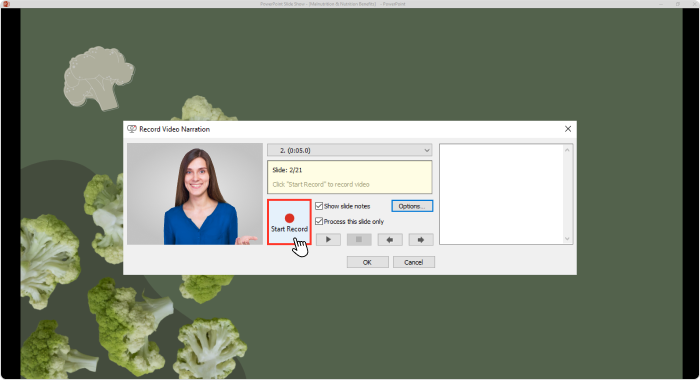Image resolution: width=700 pixels, height=380 pixels.
Task: Toggle the Show slide notes checkbox
Action: [x=319, y=206]
